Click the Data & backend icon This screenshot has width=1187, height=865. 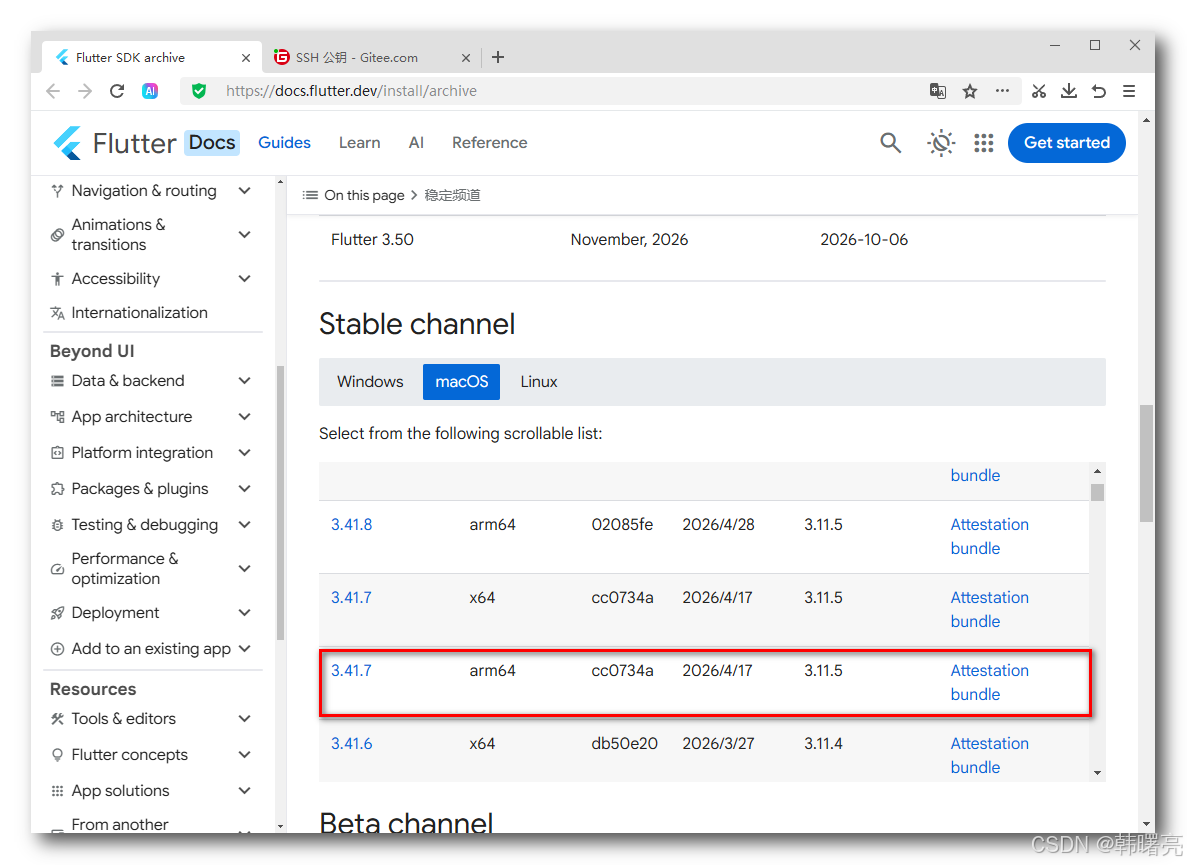(58, 381)
